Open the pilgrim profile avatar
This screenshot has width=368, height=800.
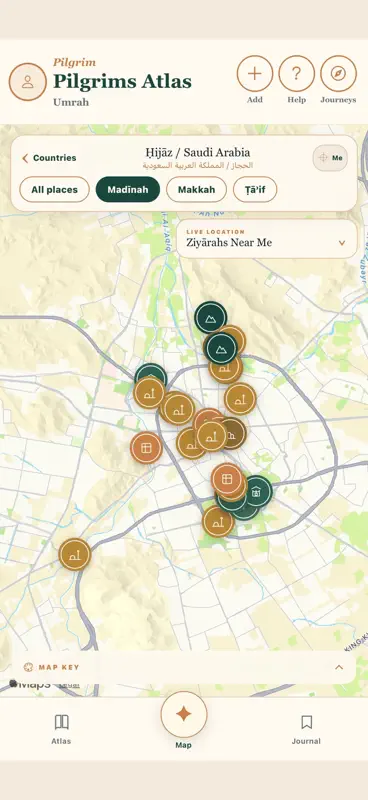tap(28, 82)
